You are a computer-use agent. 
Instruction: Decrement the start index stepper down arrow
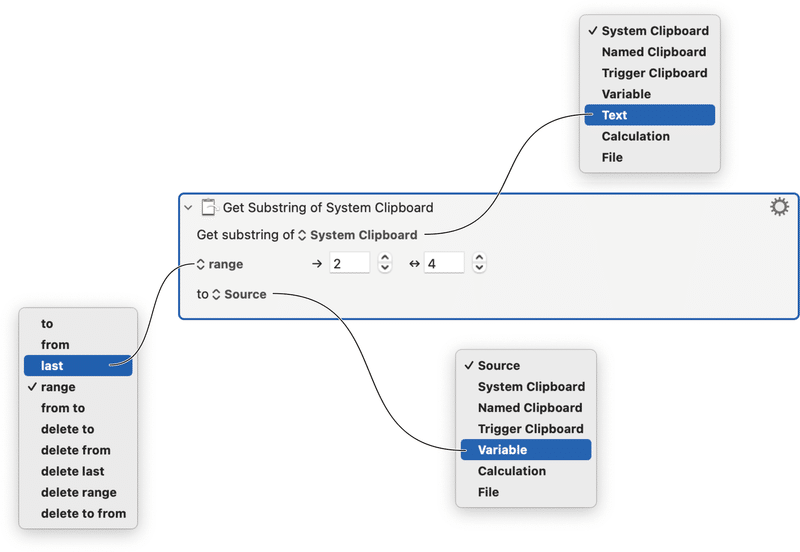click(385, 268)
